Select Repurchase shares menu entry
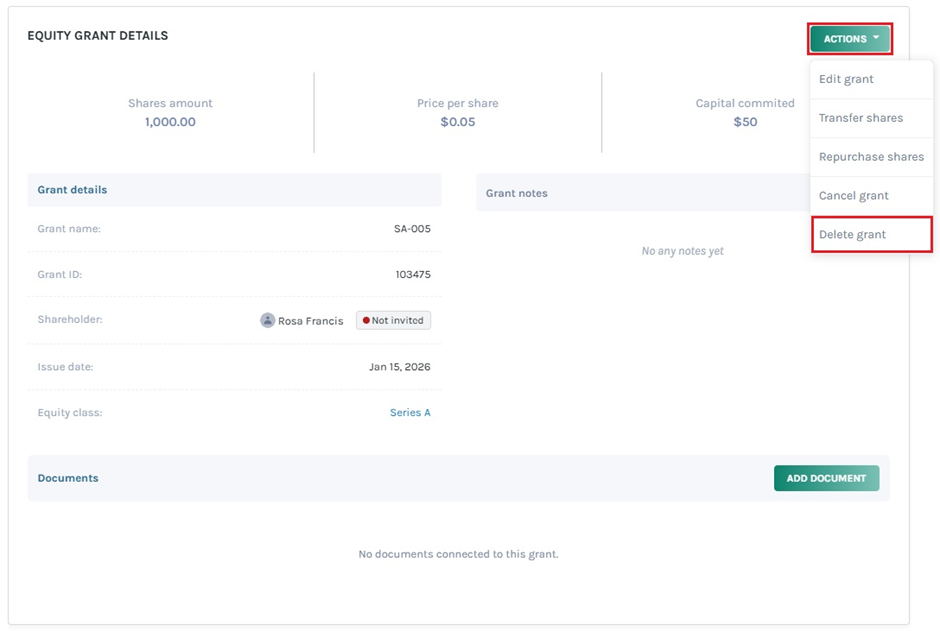 pyautogui.click(x=871, y=157)
